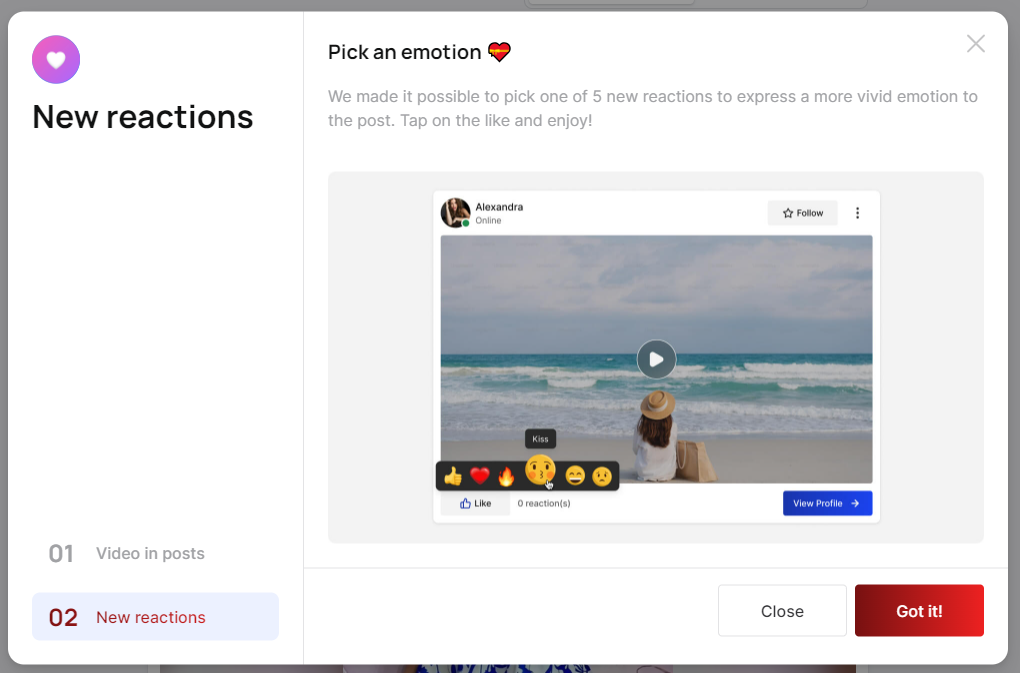The height and width of the screenshot is (673, 1020).
Task: Select the laughing face reaction emoji
Action: pyautogui.click(x=575, y=476)
